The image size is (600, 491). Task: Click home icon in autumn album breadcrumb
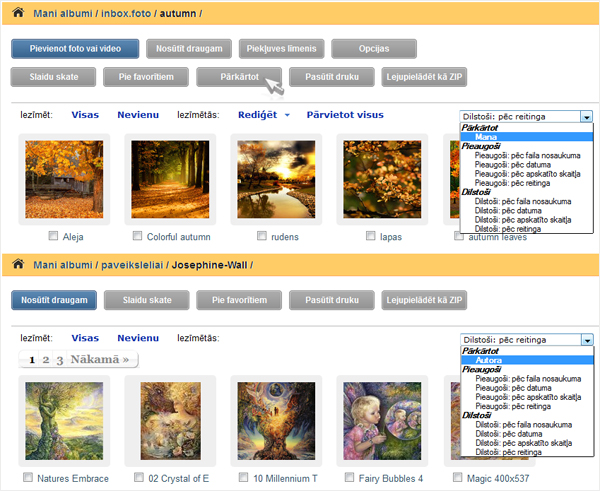(x=18, y=13)
